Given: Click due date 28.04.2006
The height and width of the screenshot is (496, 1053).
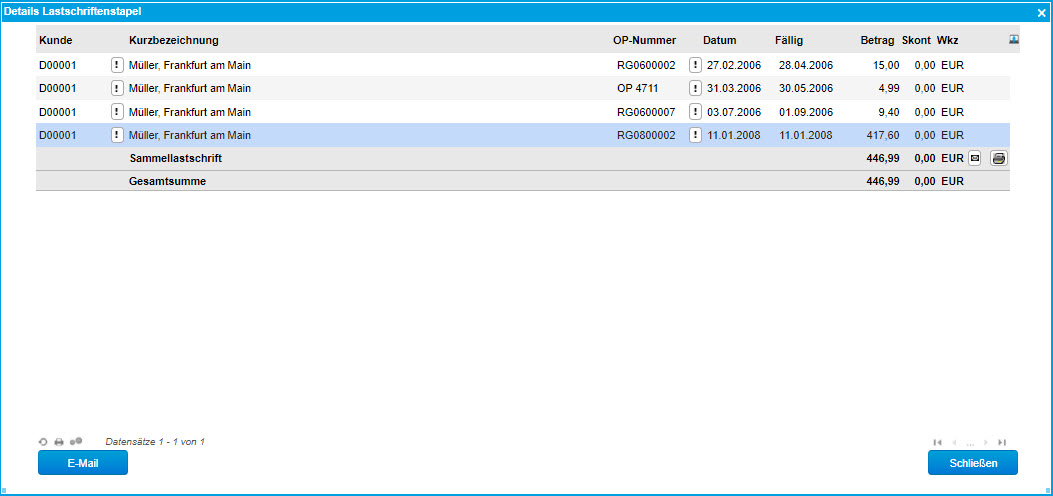Looking at the screenshot, I should click(806, 65).
